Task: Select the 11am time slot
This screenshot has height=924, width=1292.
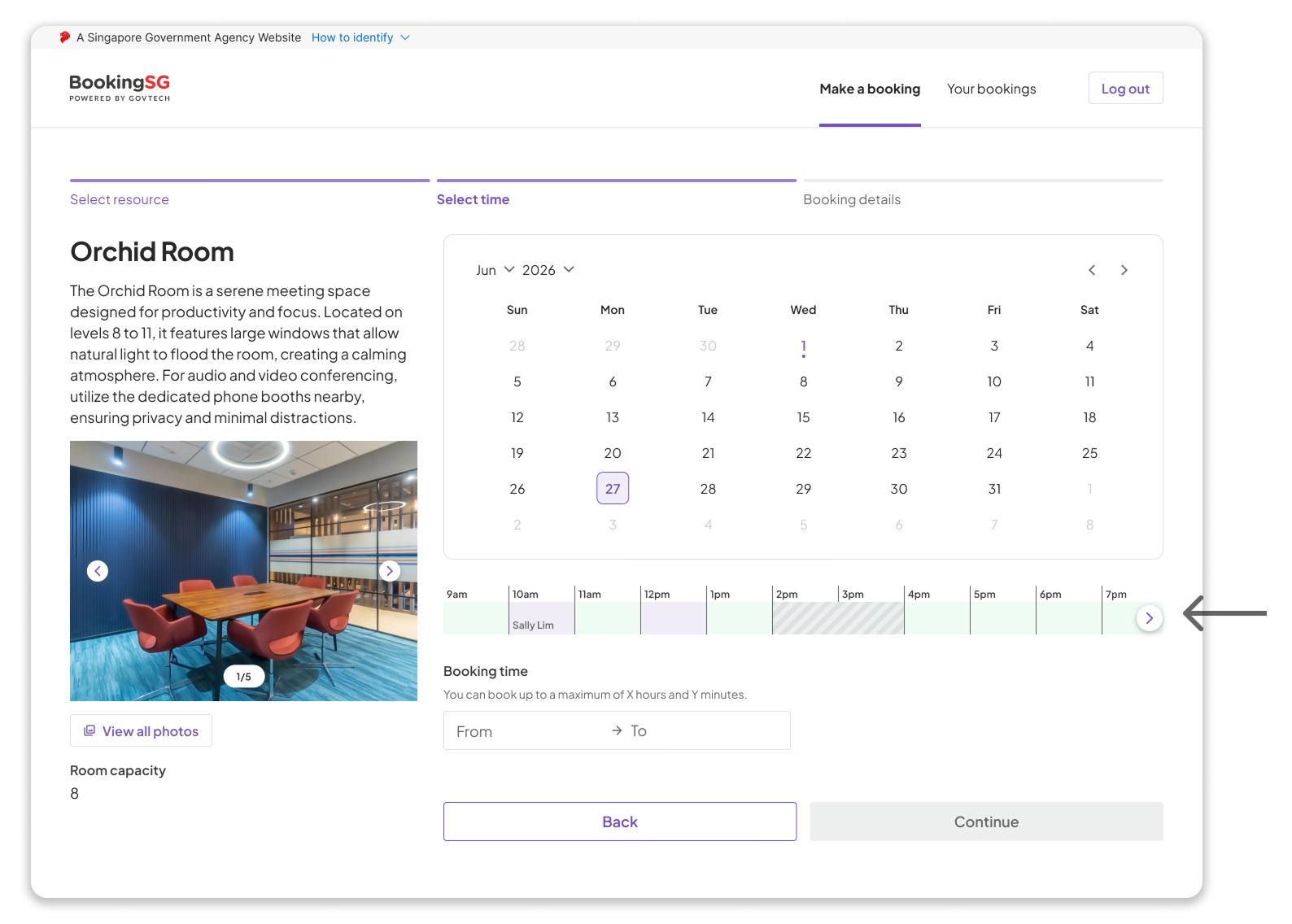Action: [x=608, y=618]
